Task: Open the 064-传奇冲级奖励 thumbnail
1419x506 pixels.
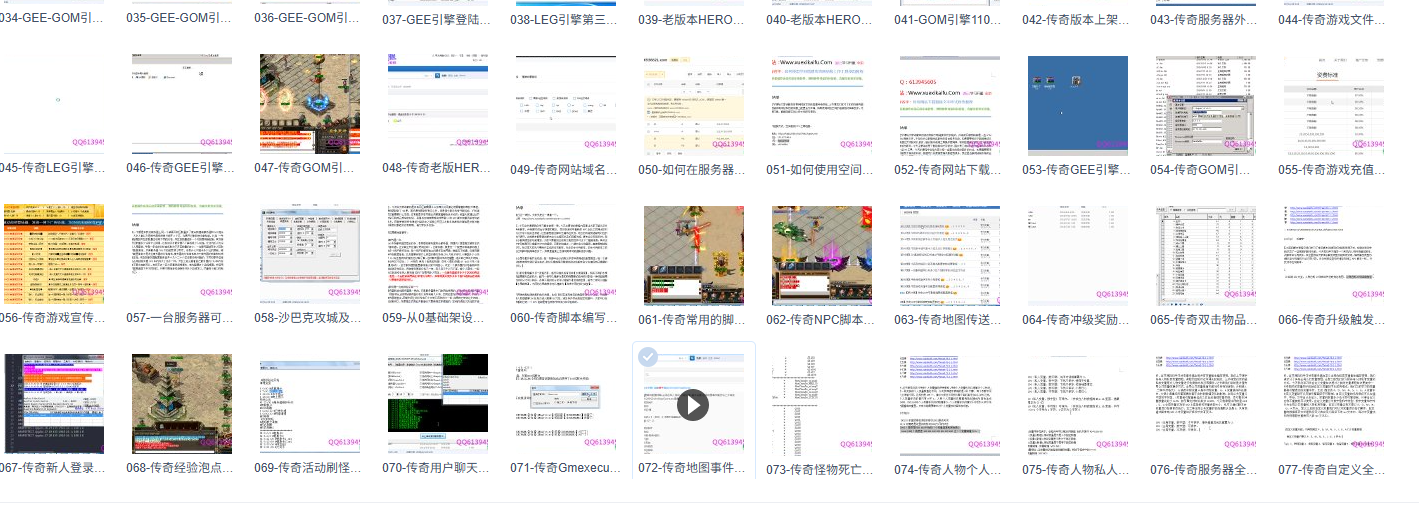Action: (1078, 254)
